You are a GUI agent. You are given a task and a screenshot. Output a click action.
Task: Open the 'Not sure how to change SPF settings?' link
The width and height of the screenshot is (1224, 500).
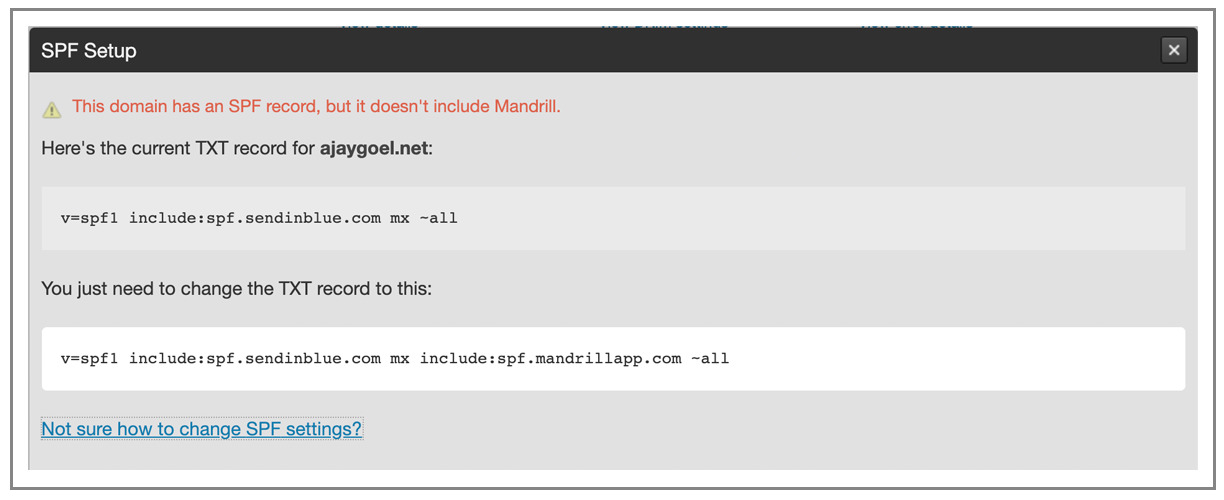(201, 429)
